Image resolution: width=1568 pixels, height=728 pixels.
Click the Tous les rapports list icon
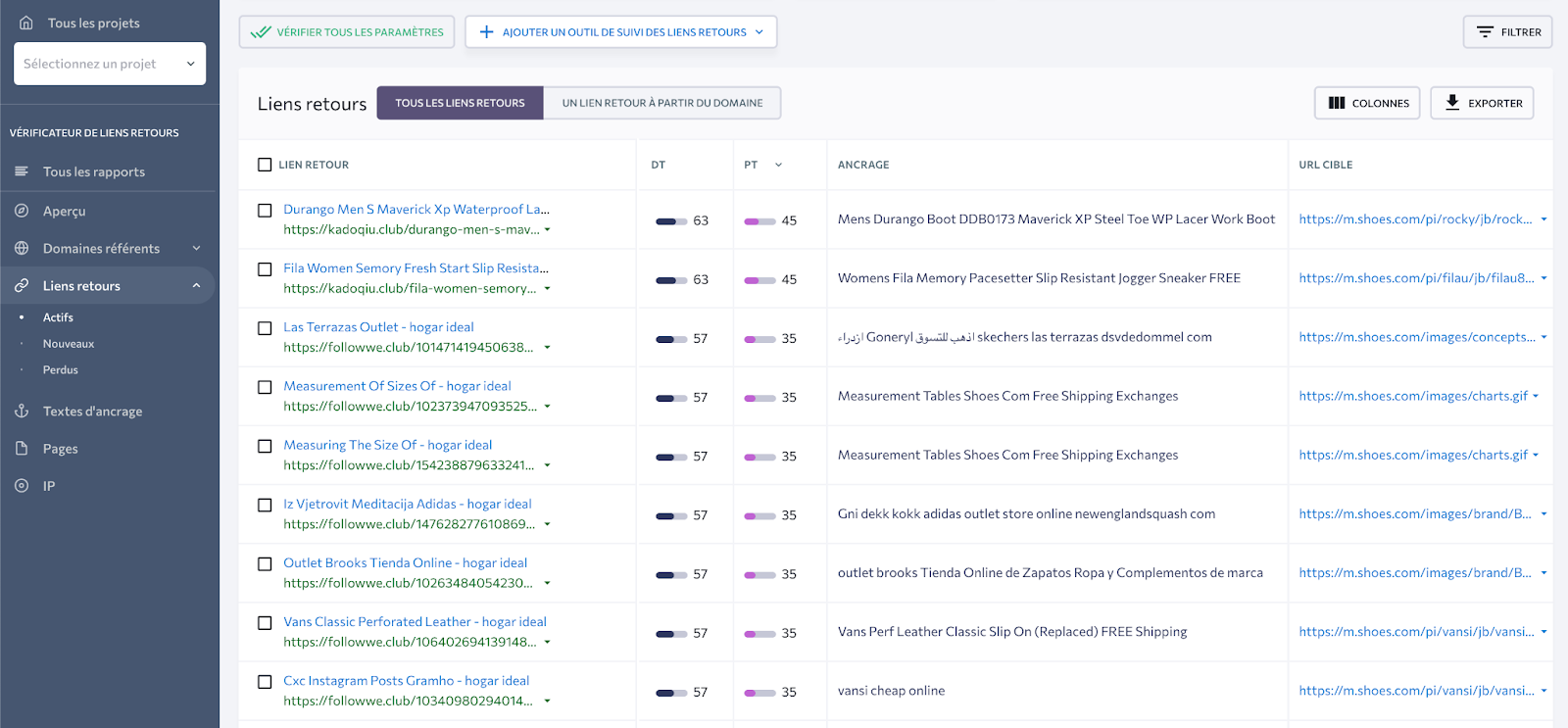[x=22, y=171]
